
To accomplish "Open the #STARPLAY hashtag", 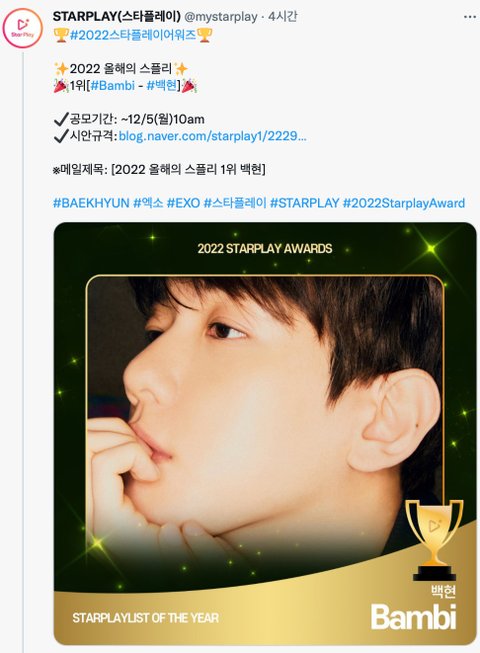I will [x=304, y=203].
